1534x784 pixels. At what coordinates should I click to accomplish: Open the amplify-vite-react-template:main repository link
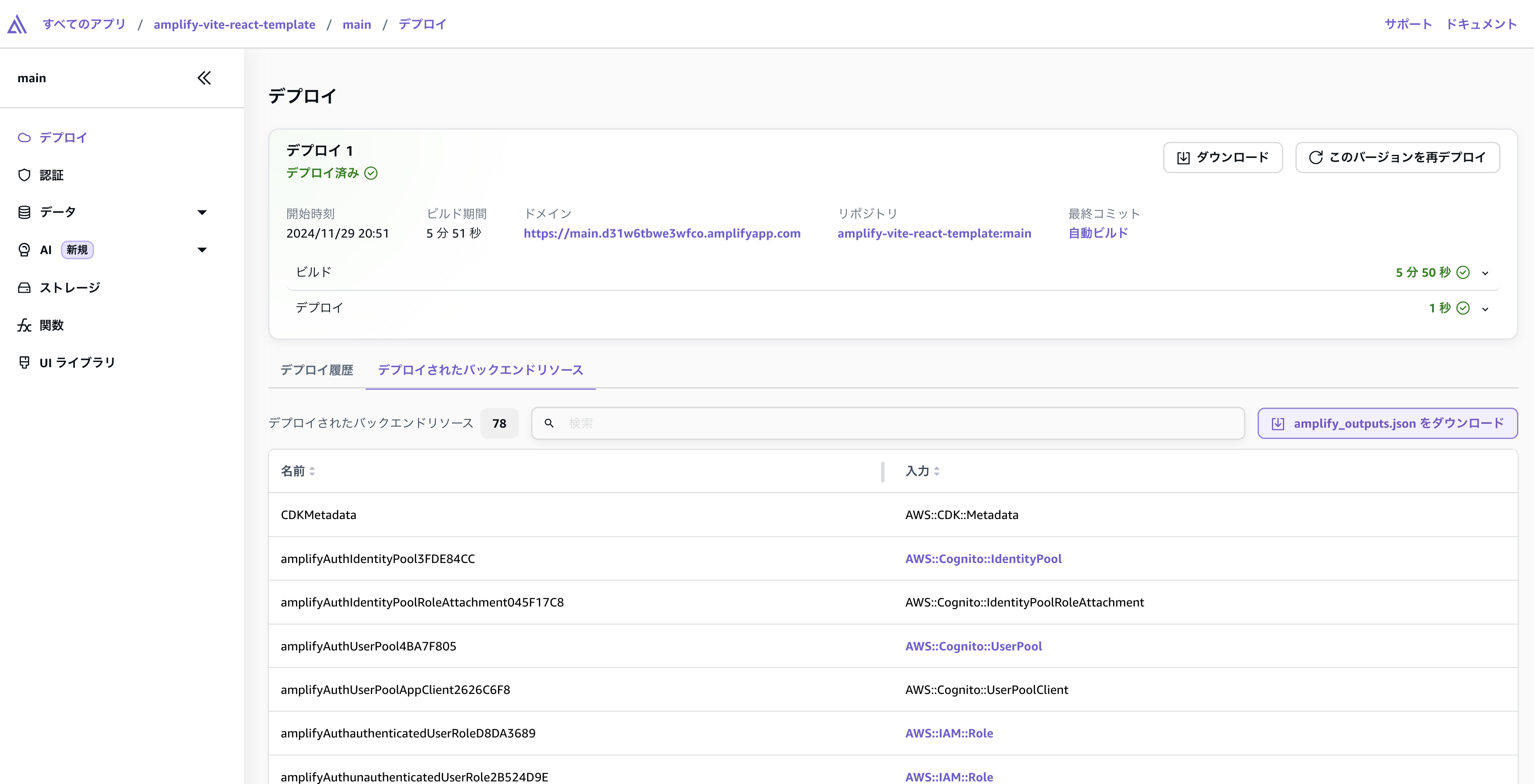pyautogui.click(x=934, y=233)
